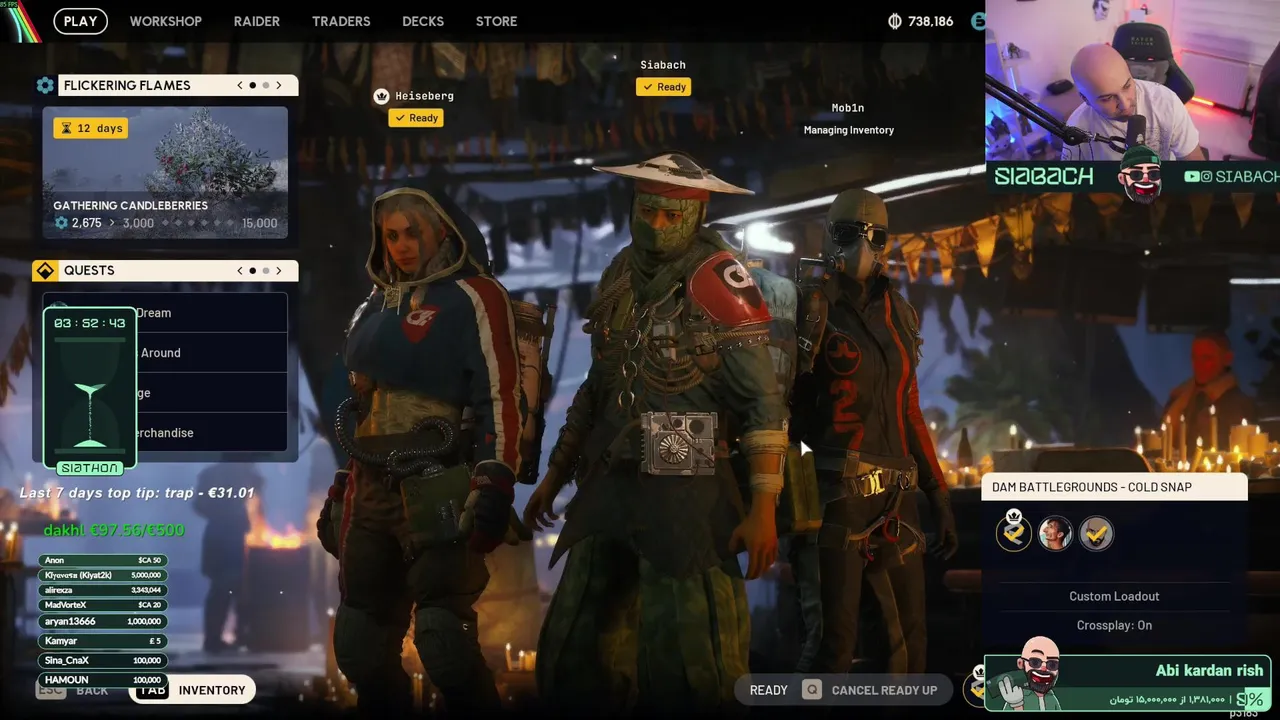Click the READY status label

coord(769,690)
